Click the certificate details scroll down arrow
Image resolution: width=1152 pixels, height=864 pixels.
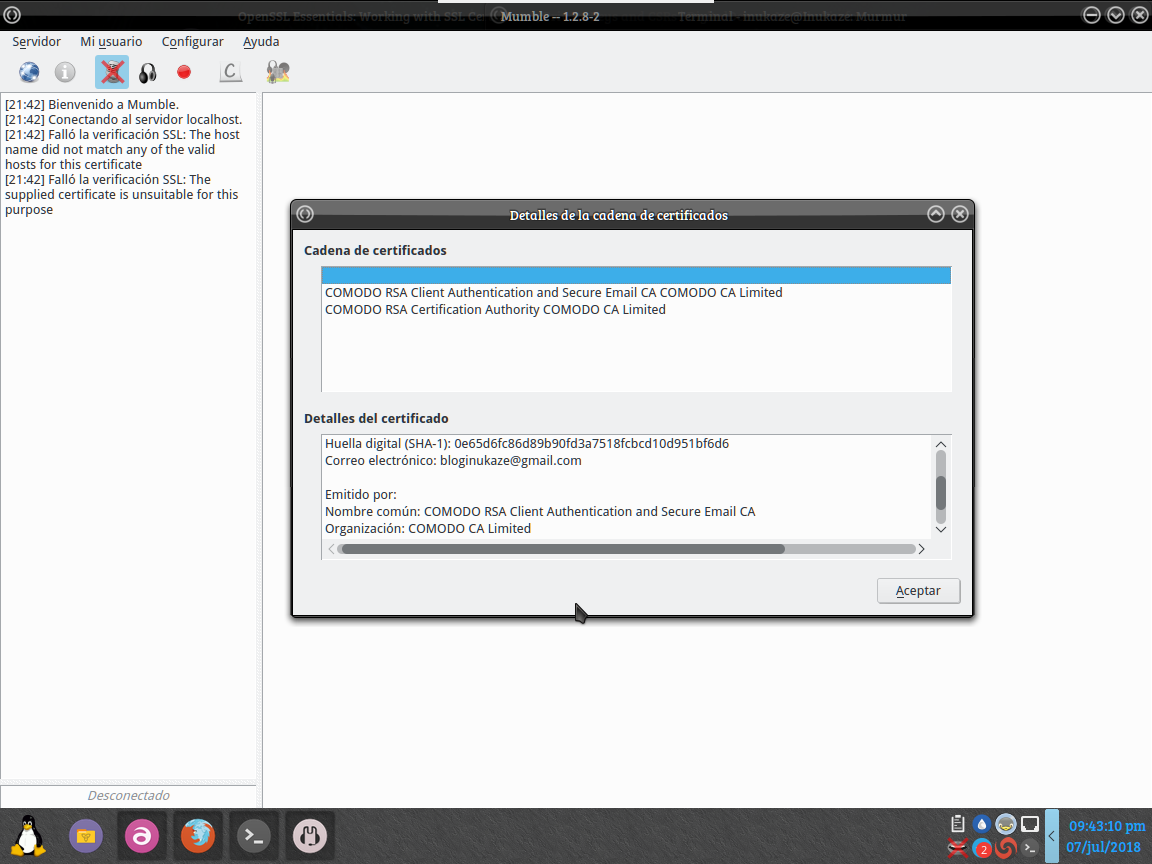(x=940, y=530)
